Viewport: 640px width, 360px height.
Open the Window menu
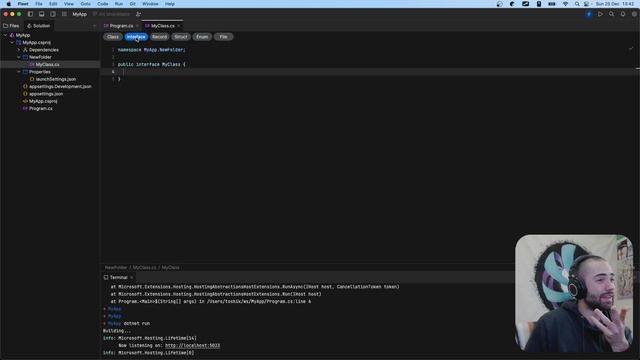coord(150,4)
